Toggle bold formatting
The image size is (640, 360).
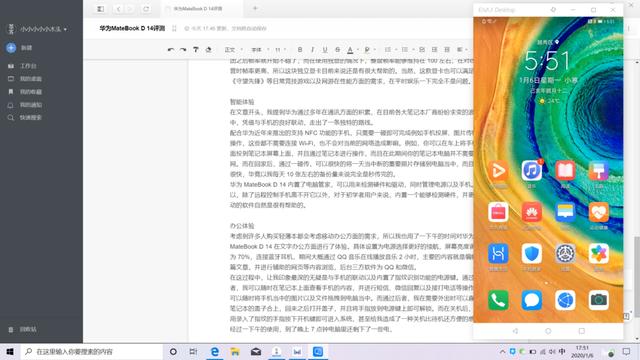[x=300, y=49]
